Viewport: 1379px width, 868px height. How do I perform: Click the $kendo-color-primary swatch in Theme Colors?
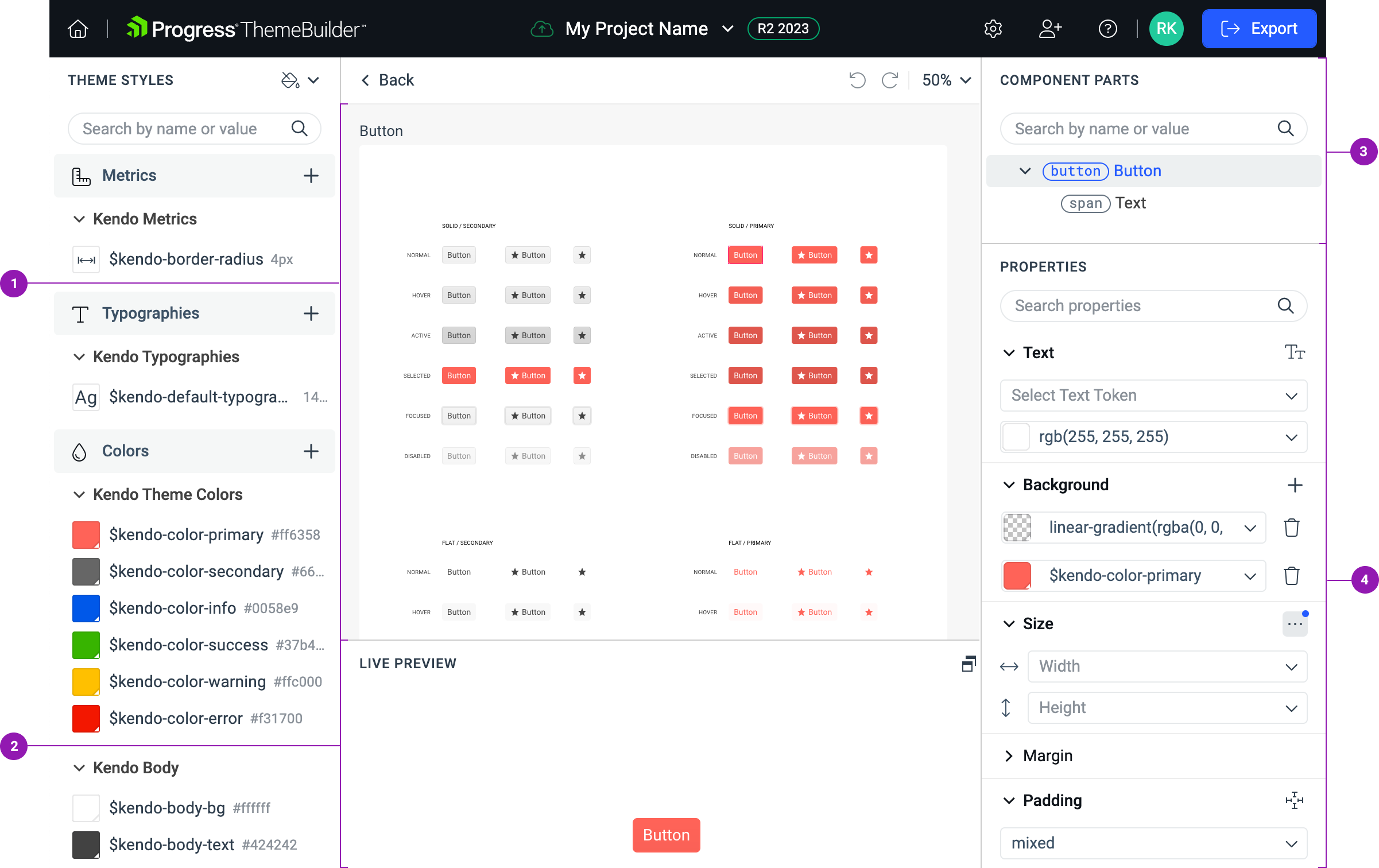tap(86, 535)
